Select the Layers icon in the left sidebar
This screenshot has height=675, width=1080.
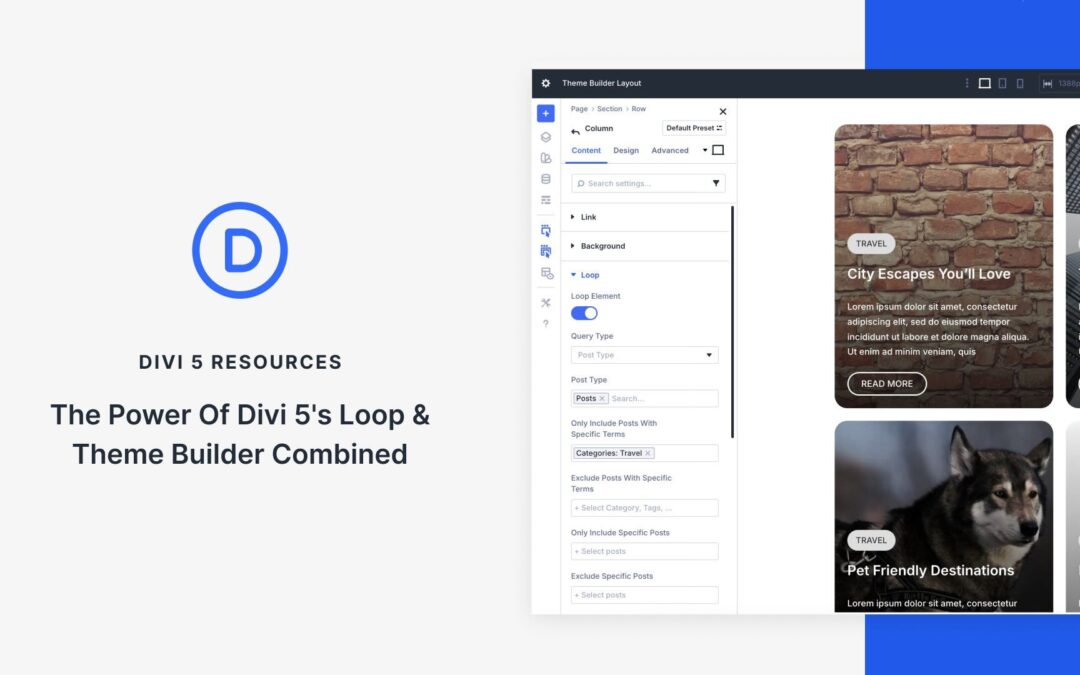coord(545,135)
